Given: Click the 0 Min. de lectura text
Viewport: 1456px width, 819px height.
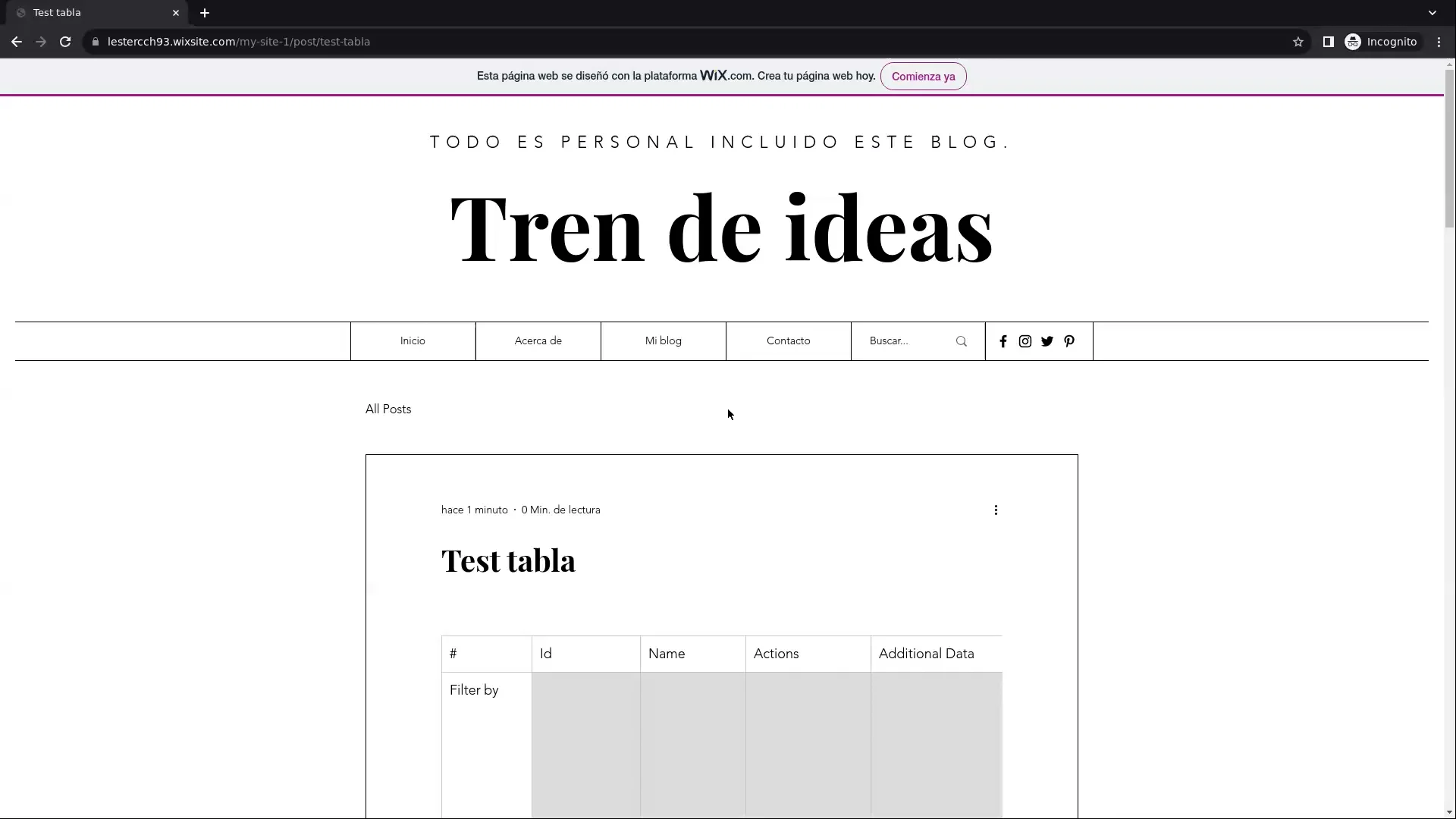Looking at the screenshot, I should pos(561,510).
